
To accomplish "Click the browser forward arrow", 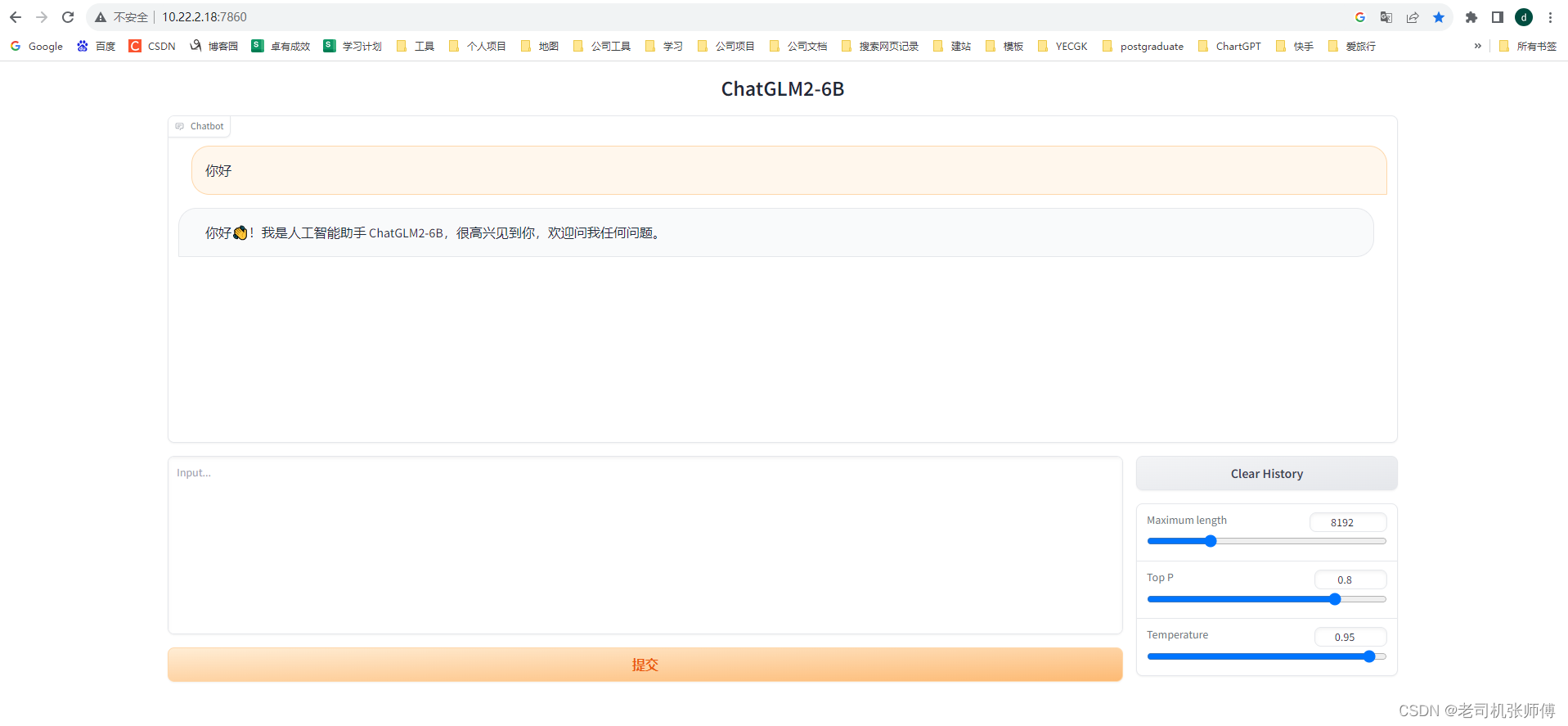I will (x=42, y=17).
